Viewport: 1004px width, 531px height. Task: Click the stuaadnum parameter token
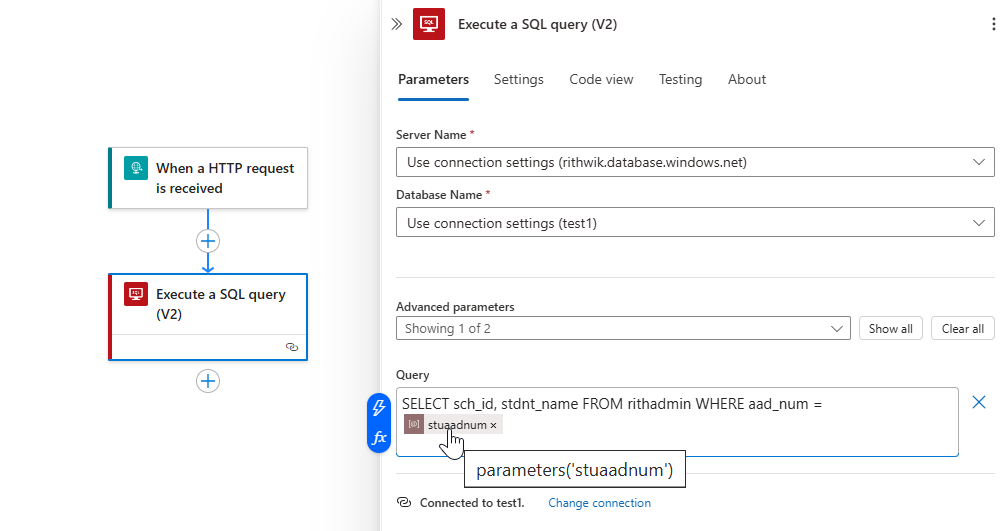coord(453,425)
